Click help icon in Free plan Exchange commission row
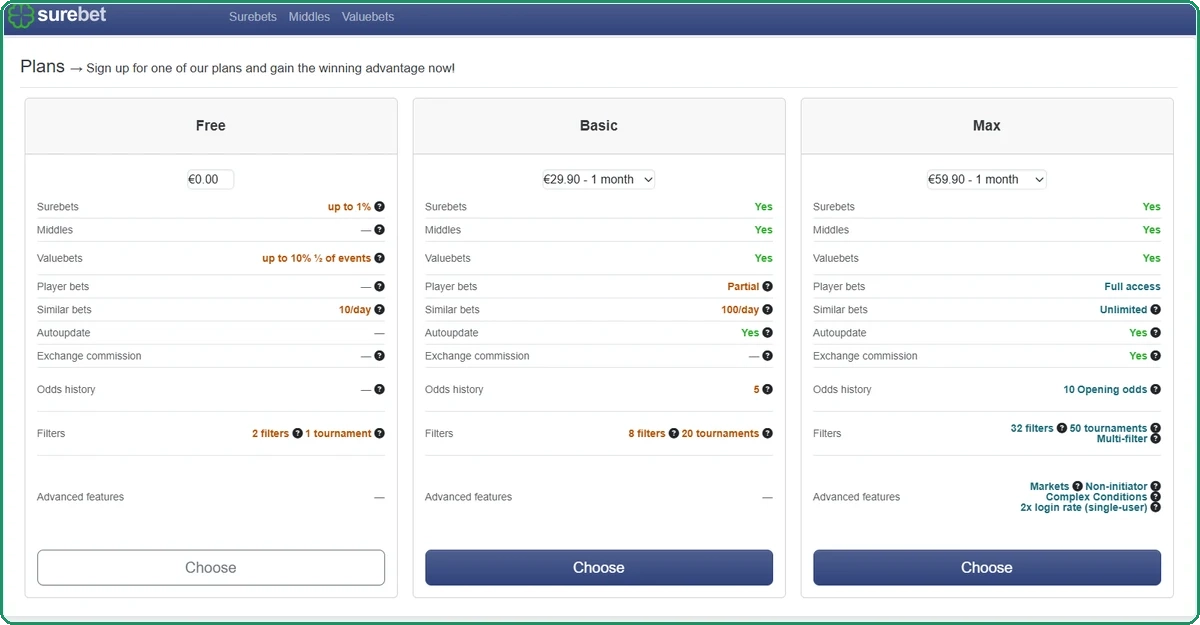 coord(380,356)
